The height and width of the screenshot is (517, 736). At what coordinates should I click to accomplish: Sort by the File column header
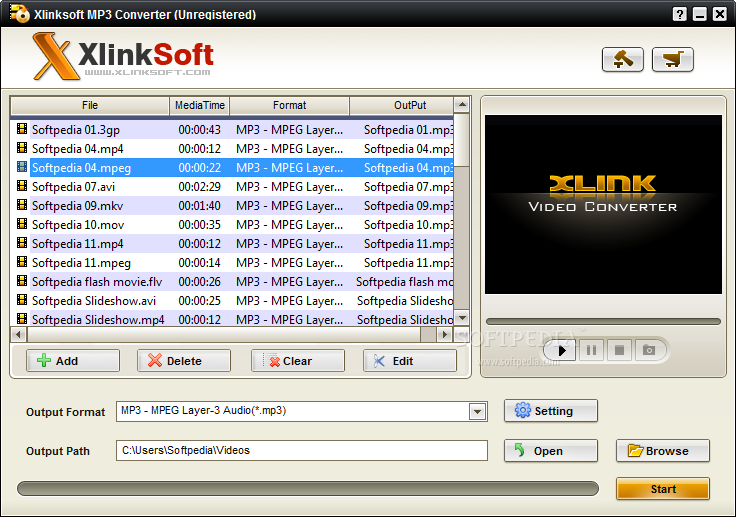(90, 105)
